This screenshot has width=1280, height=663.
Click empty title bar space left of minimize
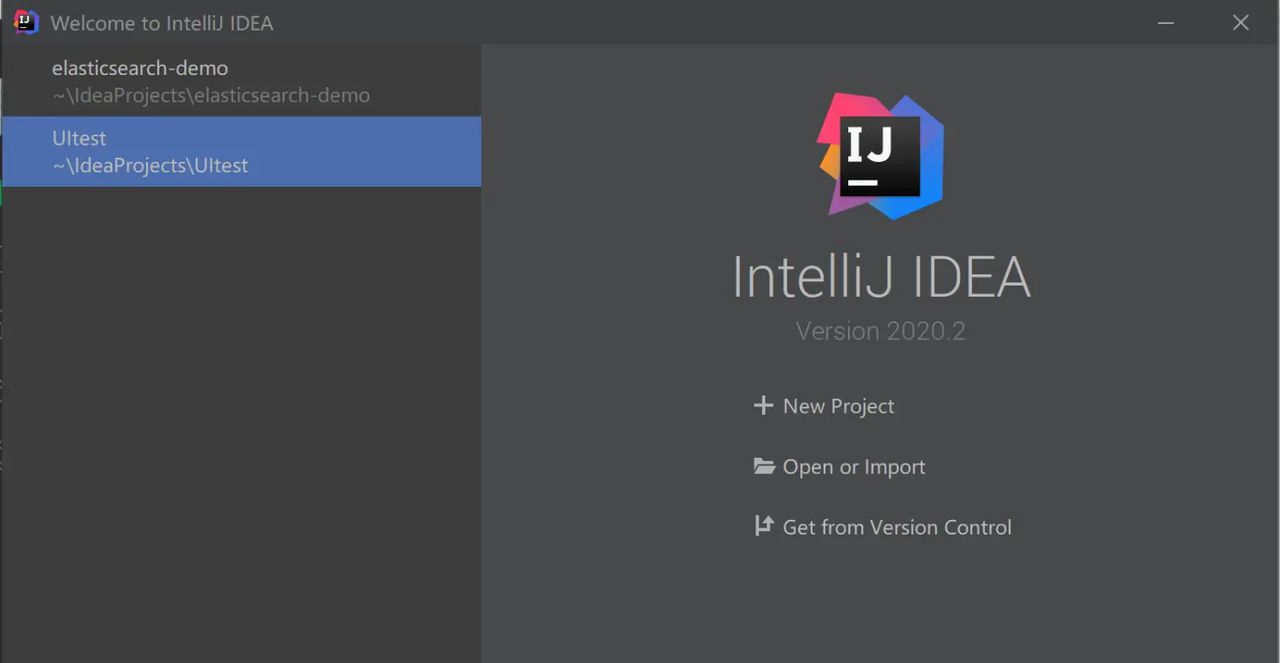click(x=700, y=22)
